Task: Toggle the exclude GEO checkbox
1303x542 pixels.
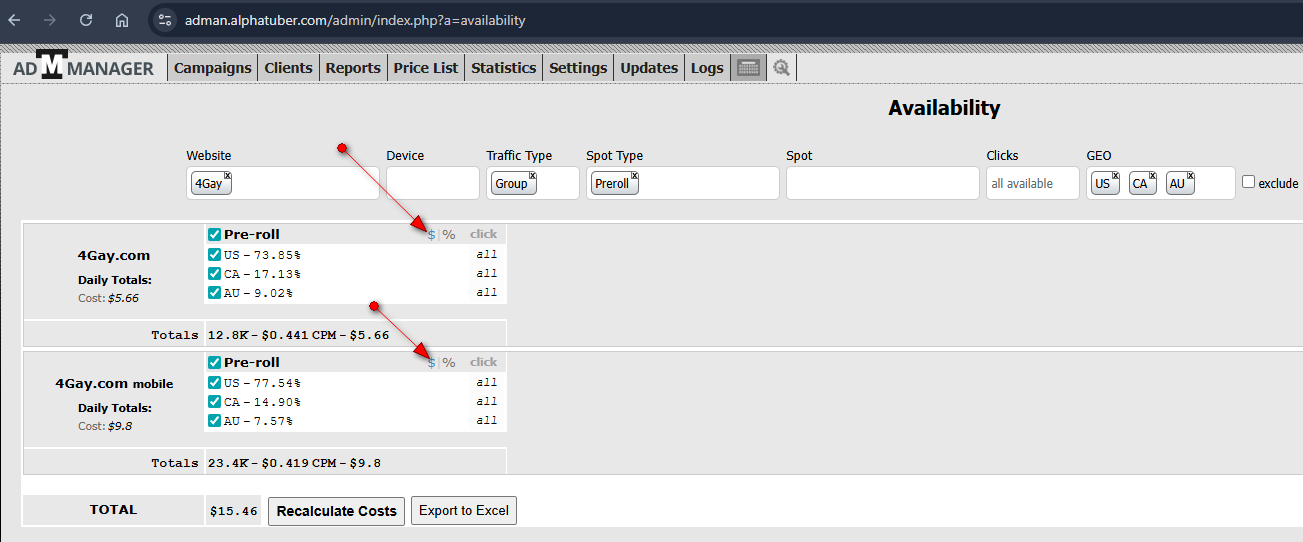Action: (x=1248, y=182)
